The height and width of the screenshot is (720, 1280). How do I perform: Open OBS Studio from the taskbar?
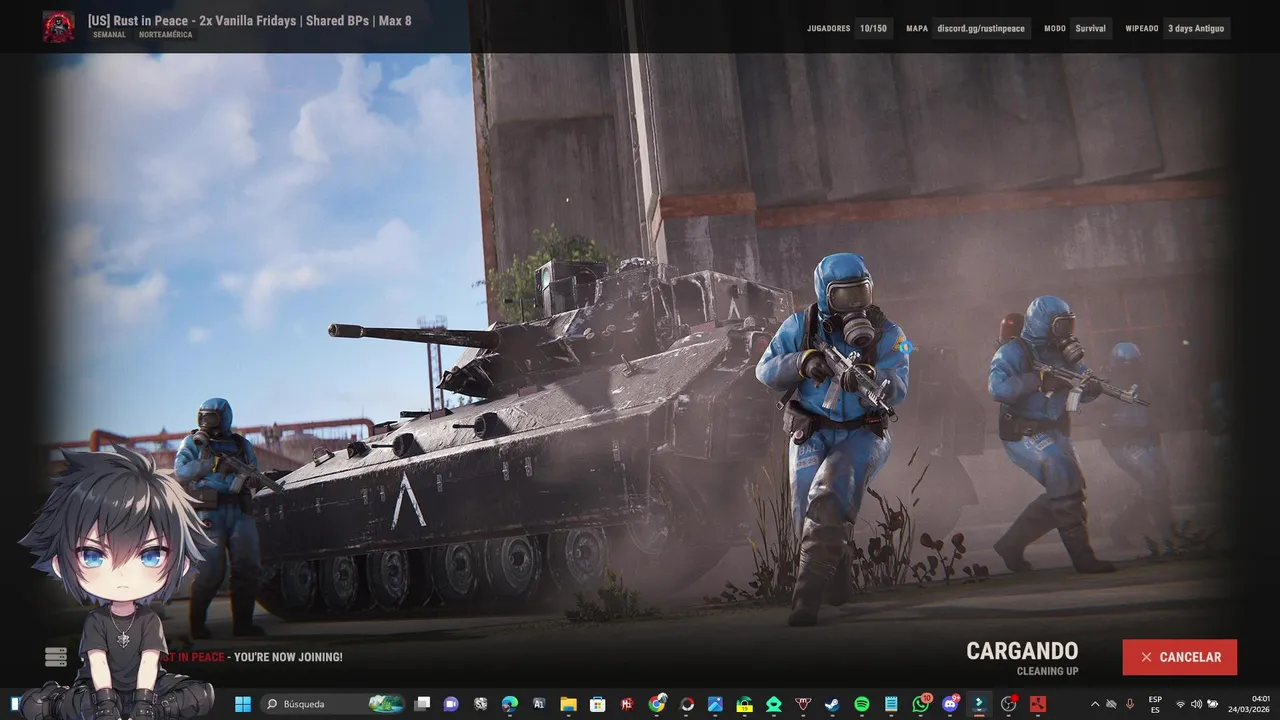(x=1008, y=704)
